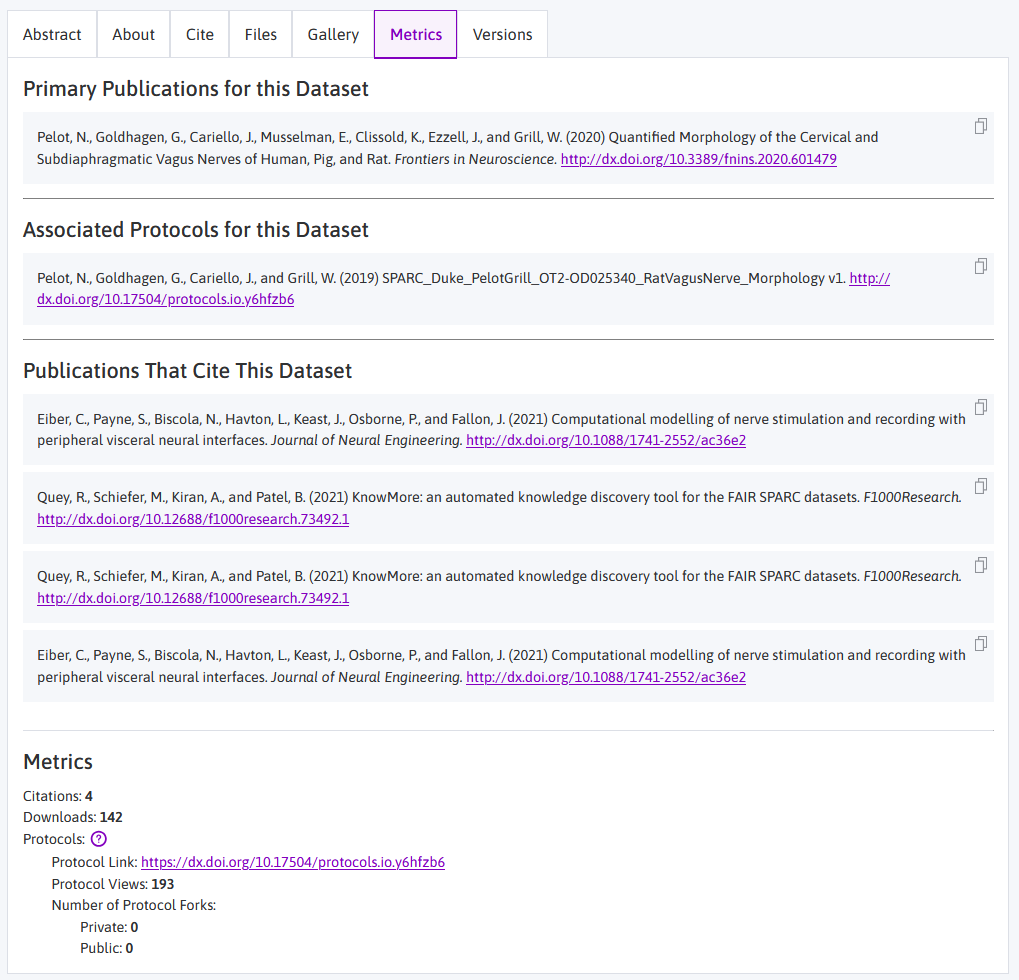Select the 'Protocol Views: 193' text
This screenshot has width=1019, height=980.
pos(113,884)
